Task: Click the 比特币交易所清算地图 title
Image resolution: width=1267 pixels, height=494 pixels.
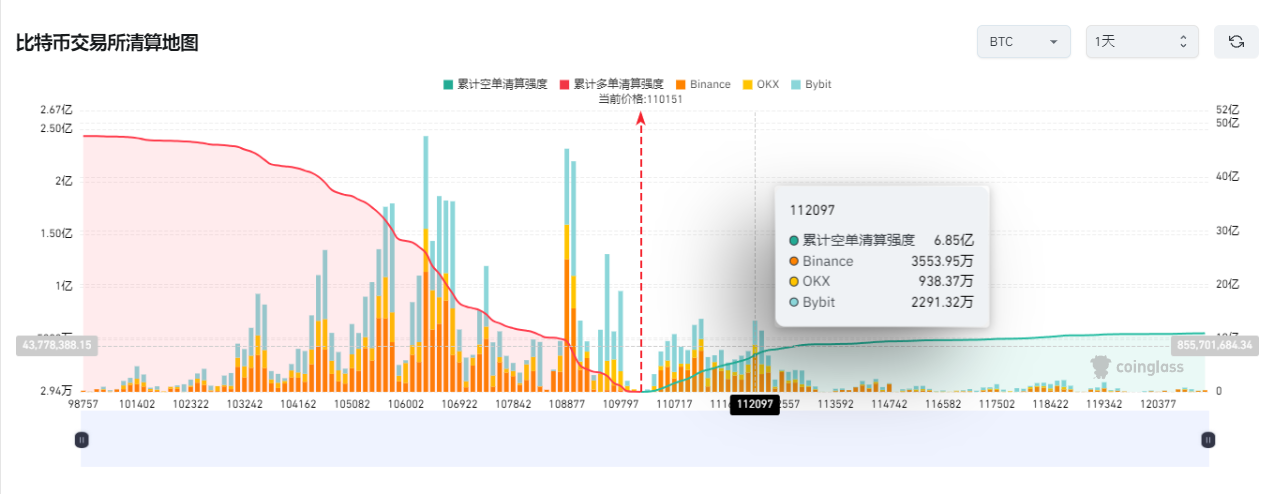Action: point(107,43)
